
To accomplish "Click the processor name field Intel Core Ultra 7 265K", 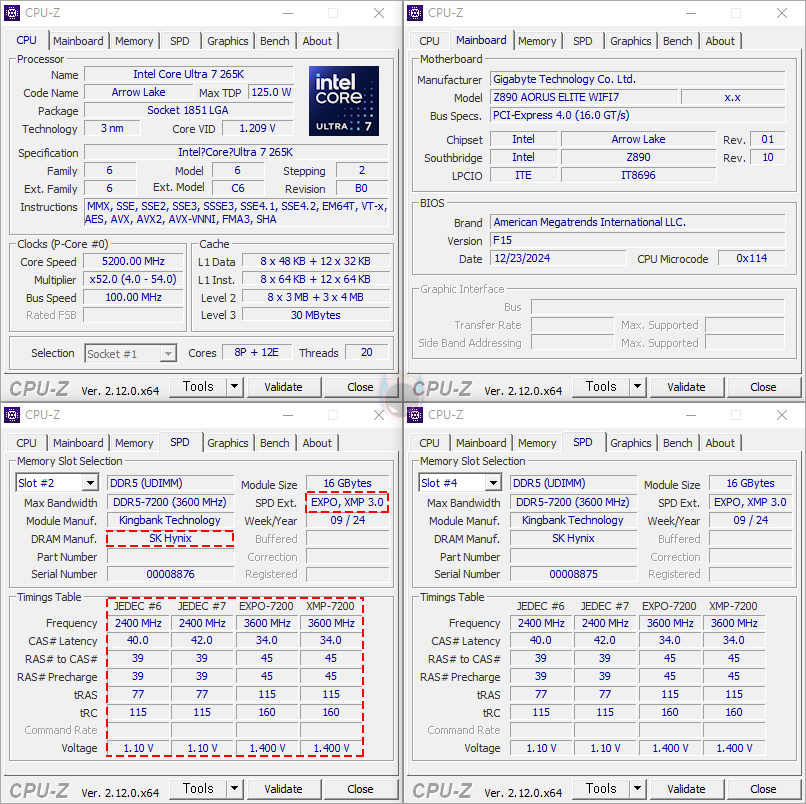I will pyautogui.click(x=189, y=74).
